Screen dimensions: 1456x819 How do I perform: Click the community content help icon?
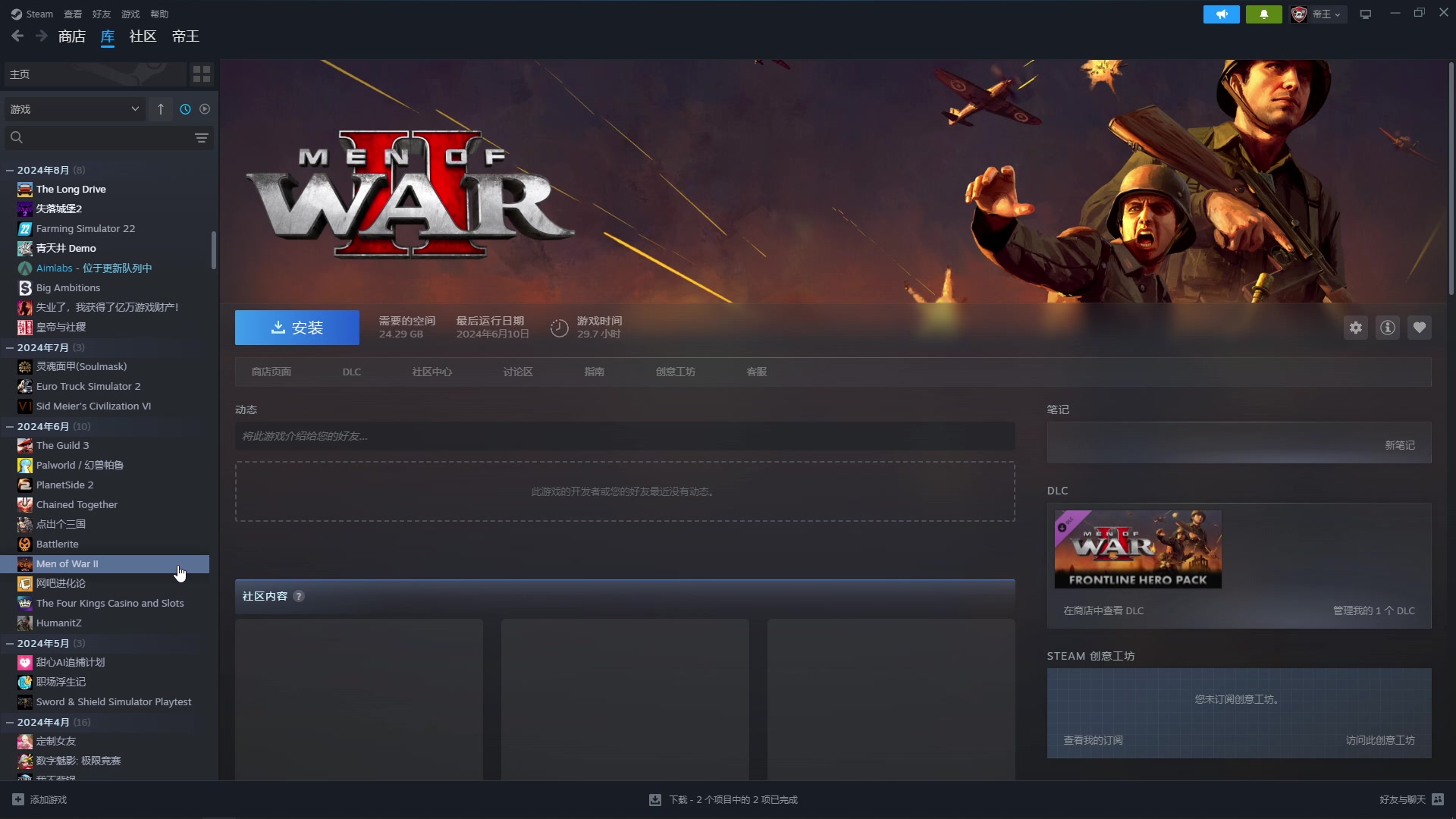[299, 596]
